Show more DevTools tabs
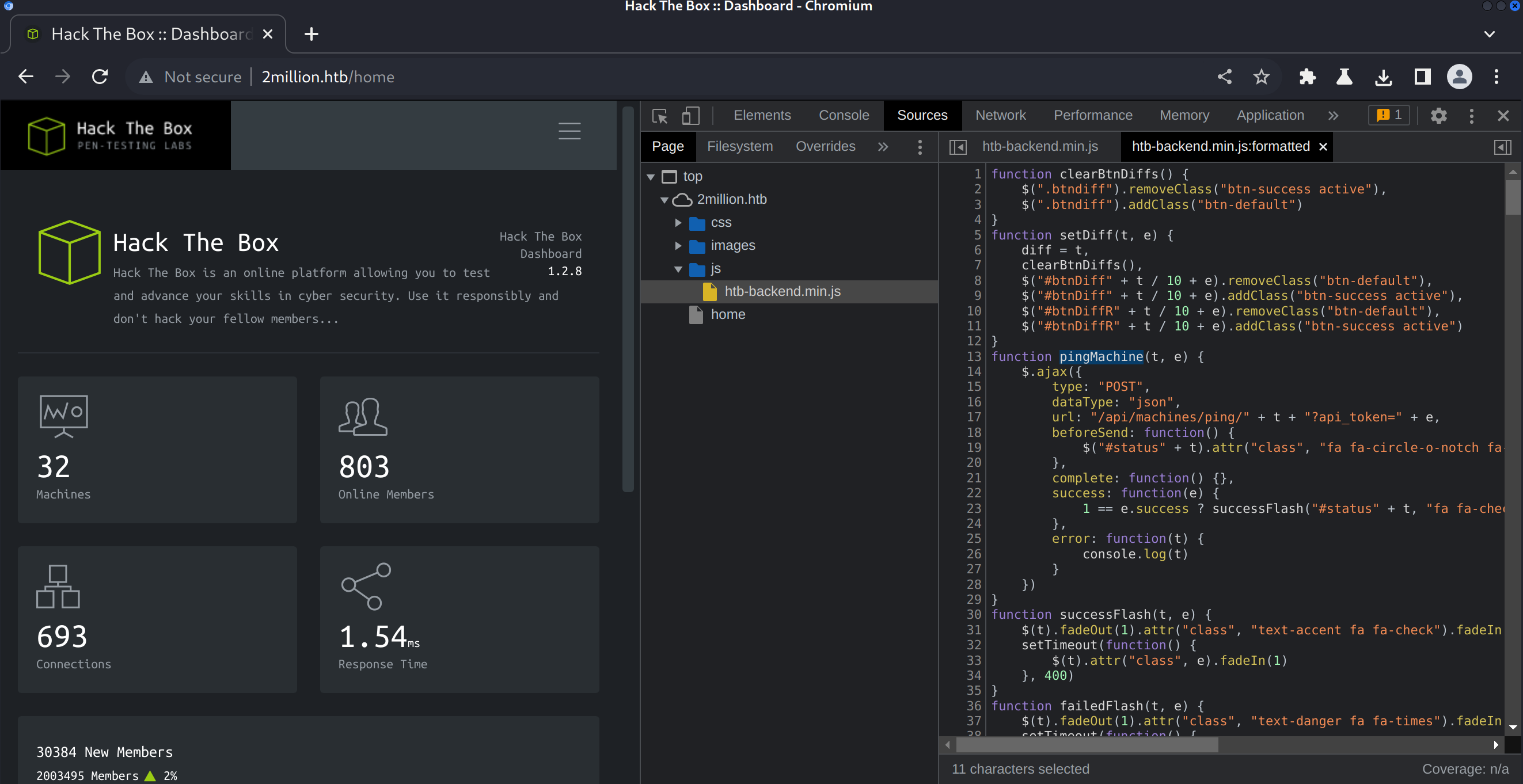This screenshot has height=784, width=1523. (1332, 115)
